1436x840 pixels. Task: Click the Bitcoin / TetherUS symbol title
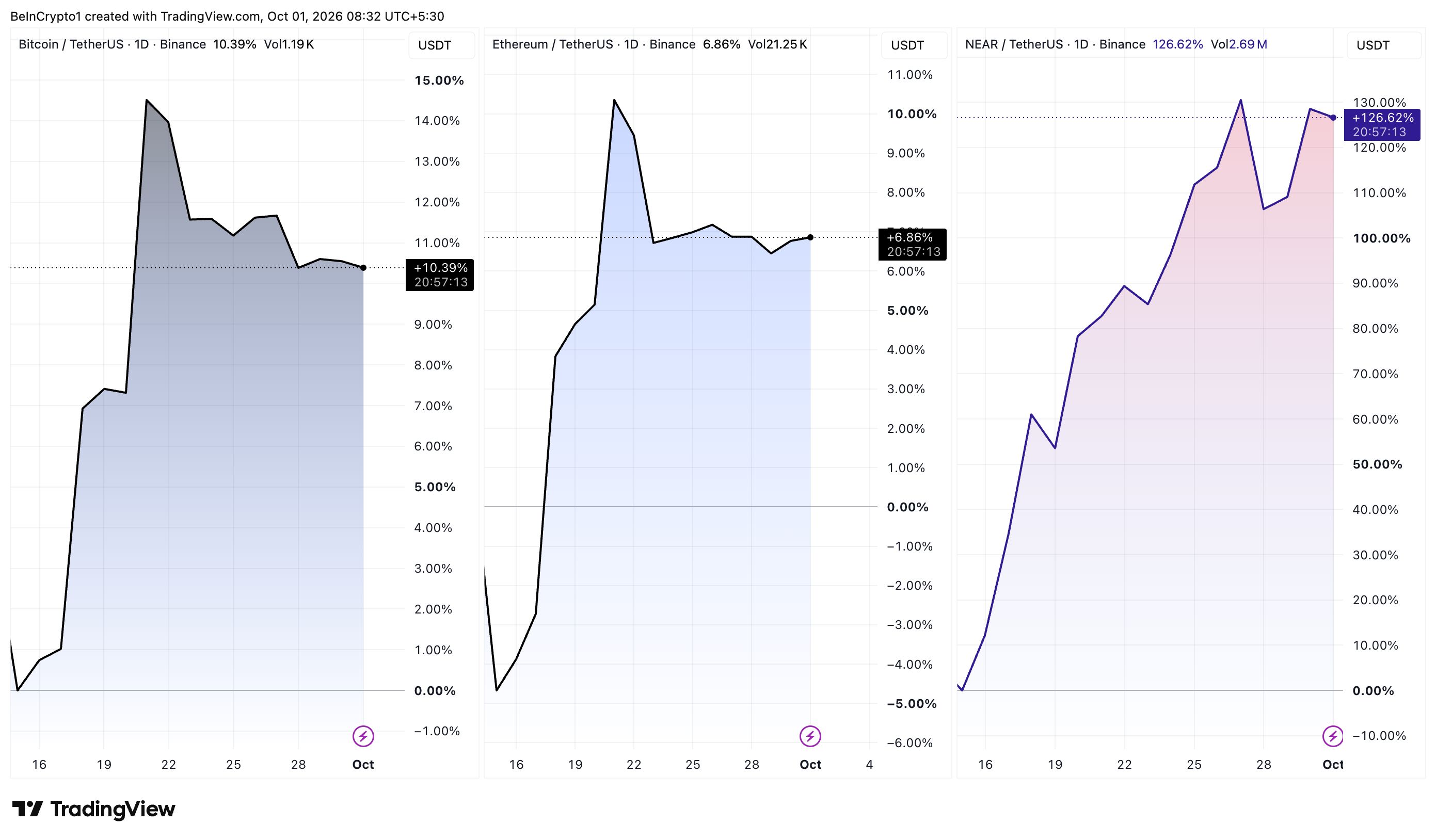(71, 44)
